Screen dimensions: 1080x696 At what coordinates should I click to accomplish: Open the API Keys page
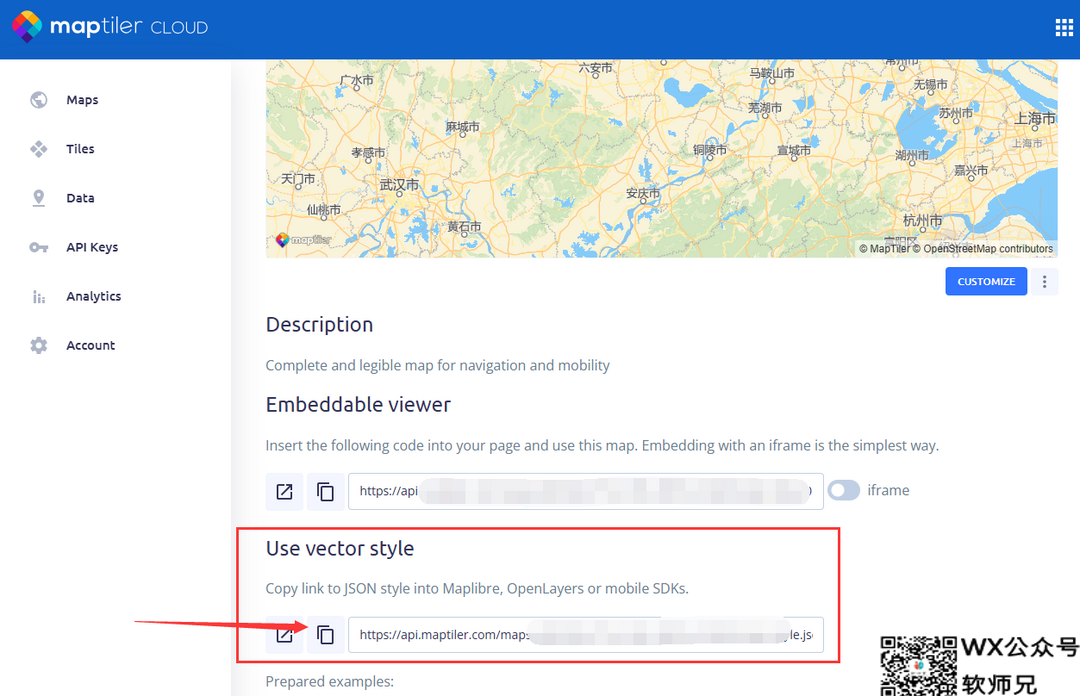[x=92, y=247]
